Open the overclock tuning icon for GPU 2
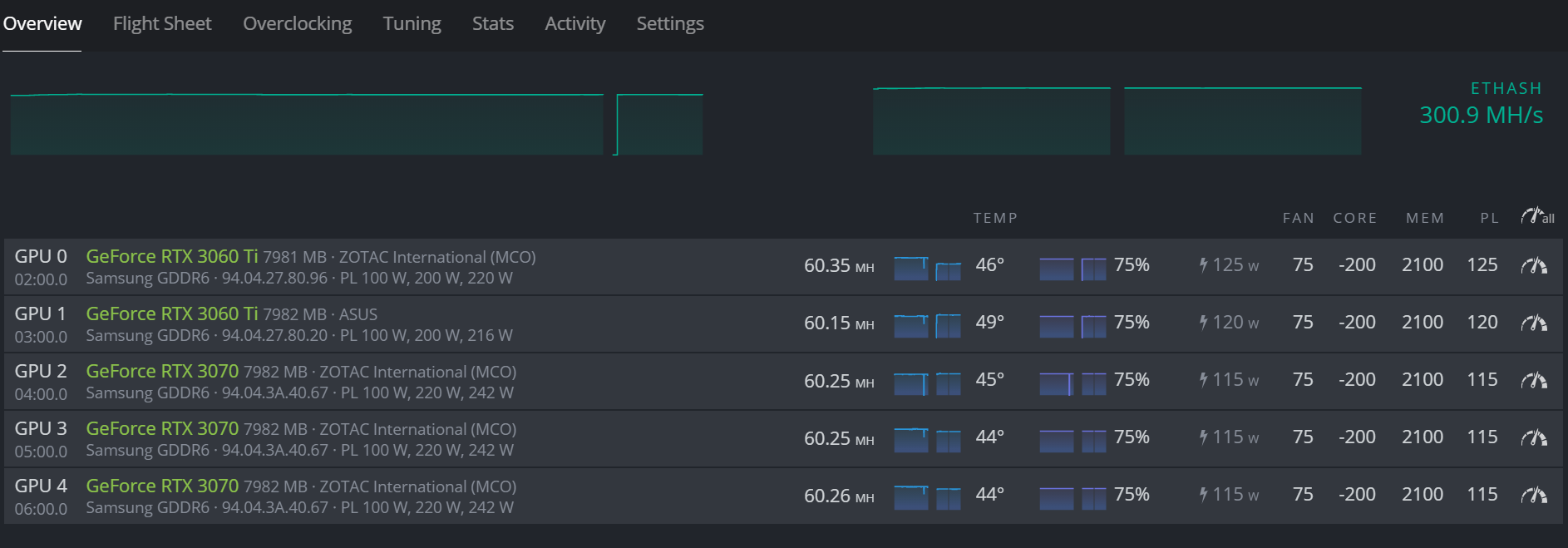 click(x=1534, y=381)
